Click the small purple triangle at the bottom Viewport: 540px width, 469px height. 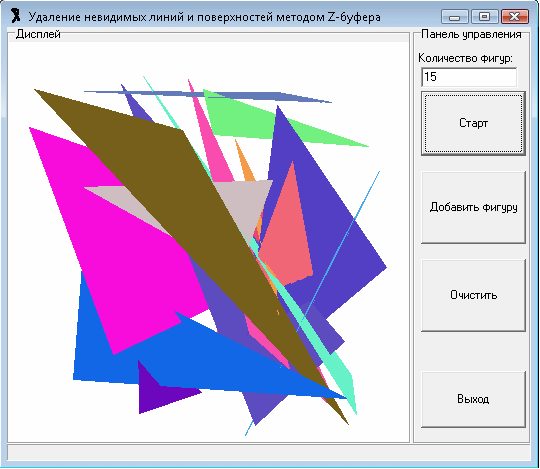tap(157, 394)
